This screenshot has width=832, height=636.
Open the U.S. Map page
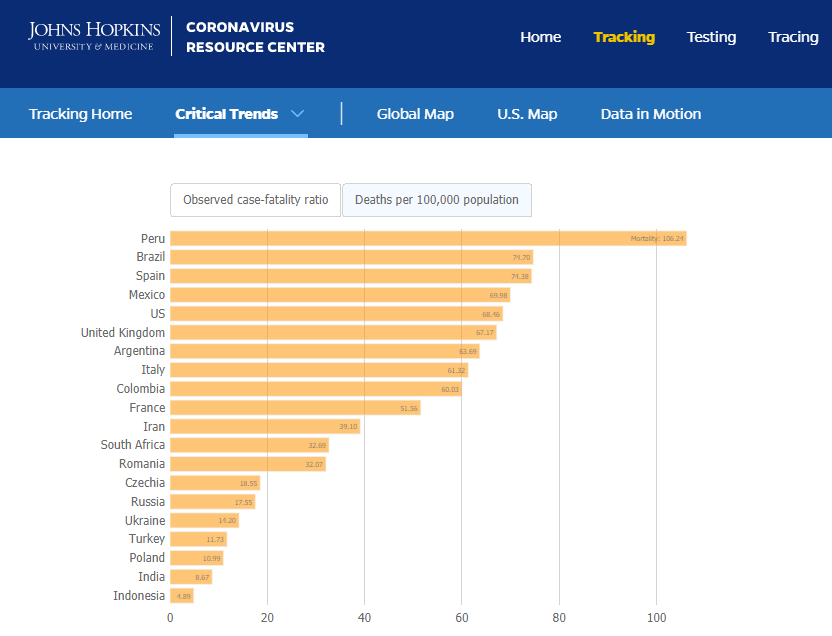pos(527,114)
